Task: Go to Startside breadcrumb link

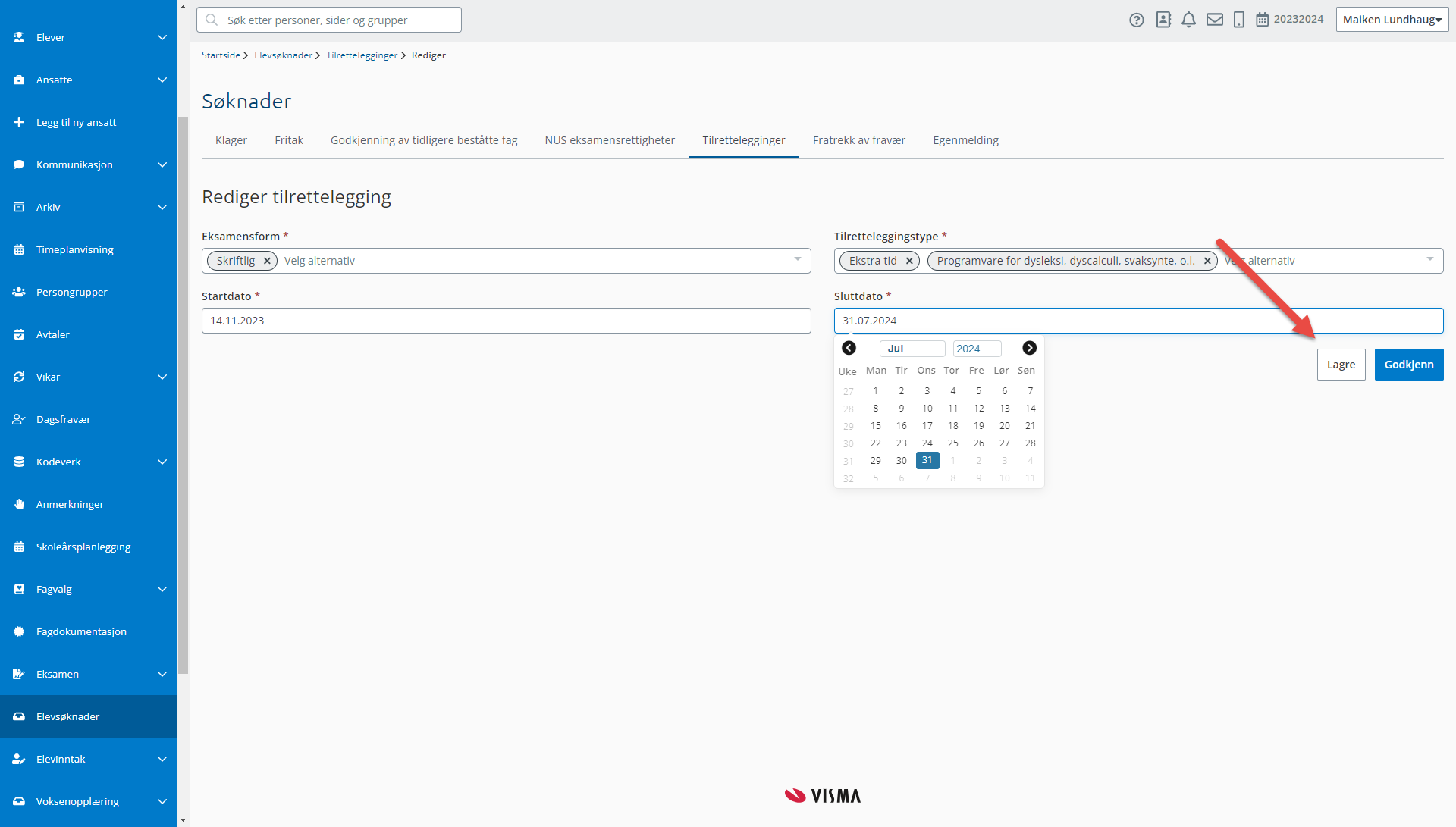Action: click(221, 55)
